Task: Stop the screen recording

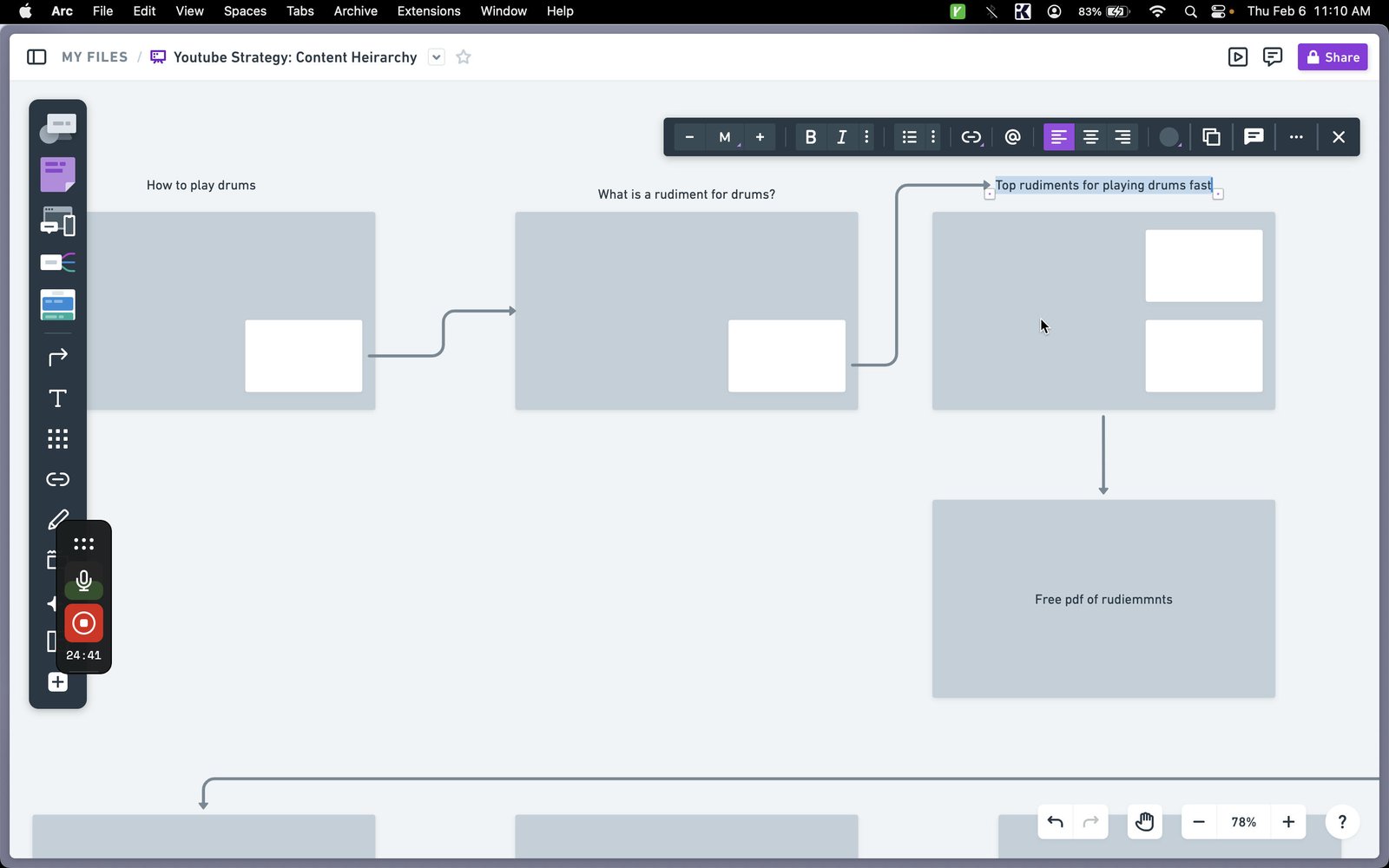Action: coord(83,623)
